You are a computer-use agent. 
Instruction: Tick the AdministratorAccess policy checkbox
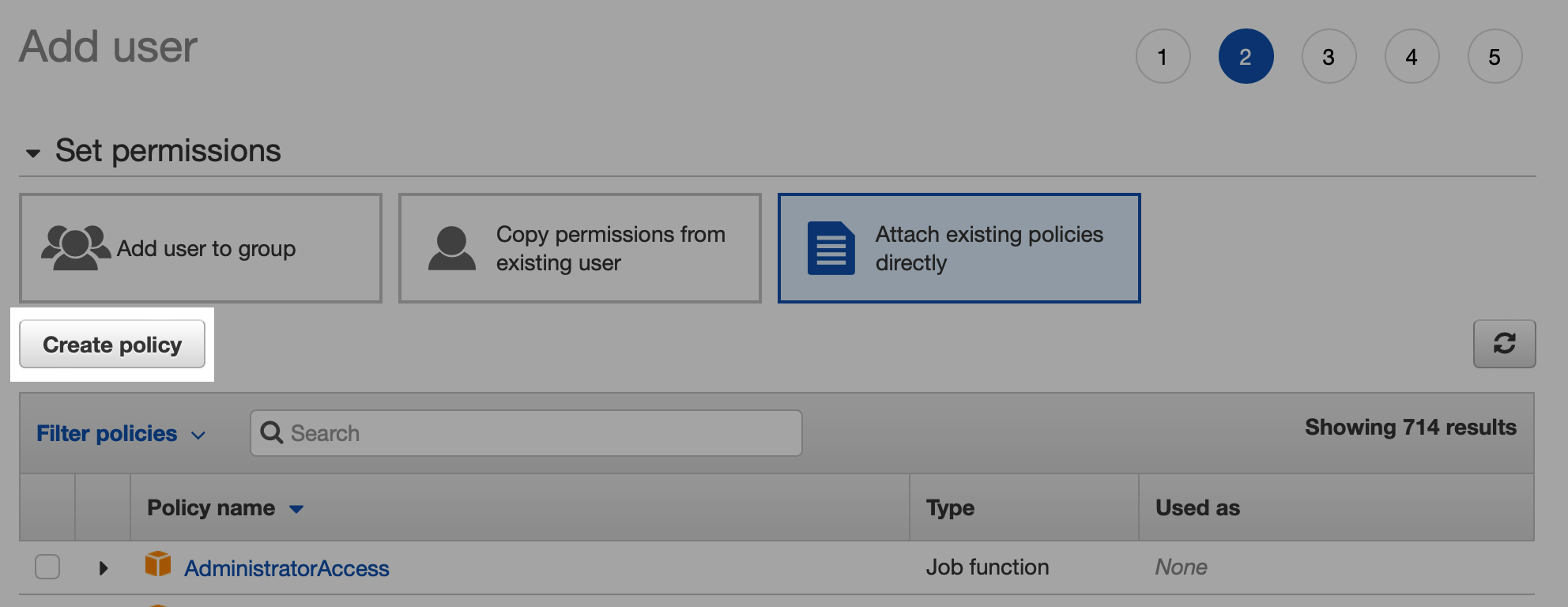(x=47, y=567)
